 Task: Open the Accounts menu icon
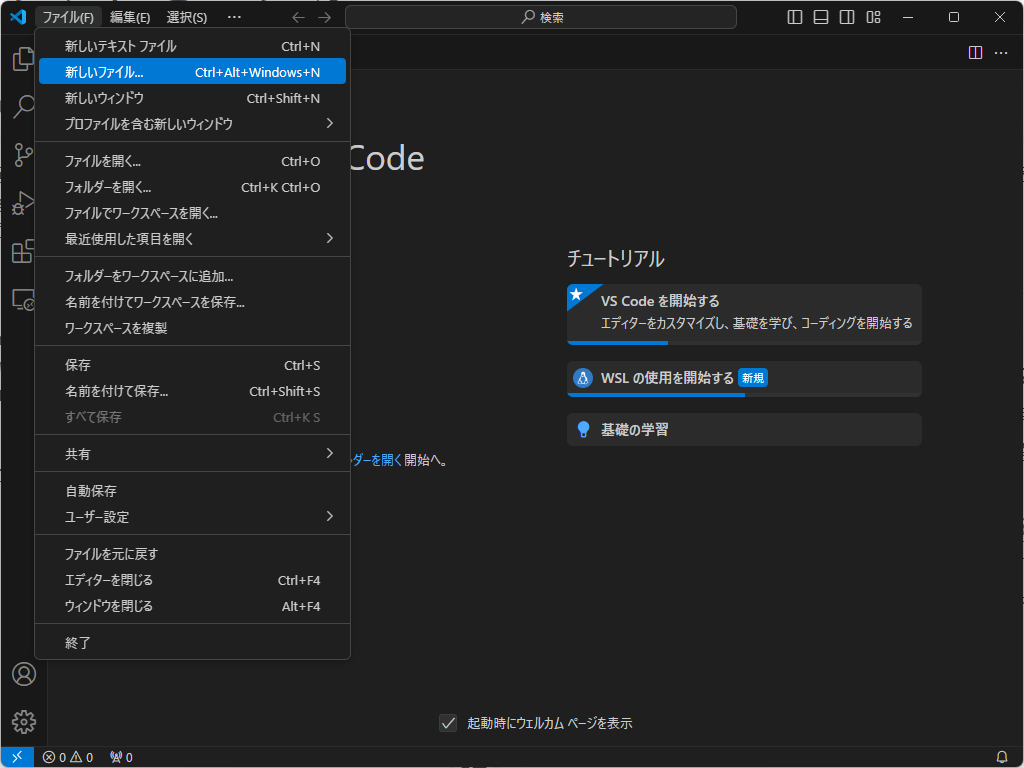[24, 674]
